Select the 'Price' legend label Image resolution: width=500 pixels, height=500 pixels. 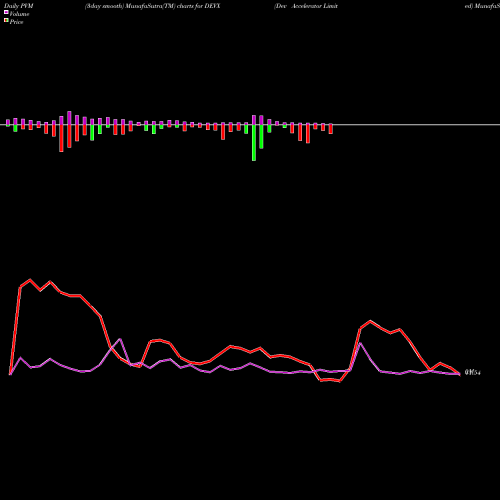tap(16, 22)
